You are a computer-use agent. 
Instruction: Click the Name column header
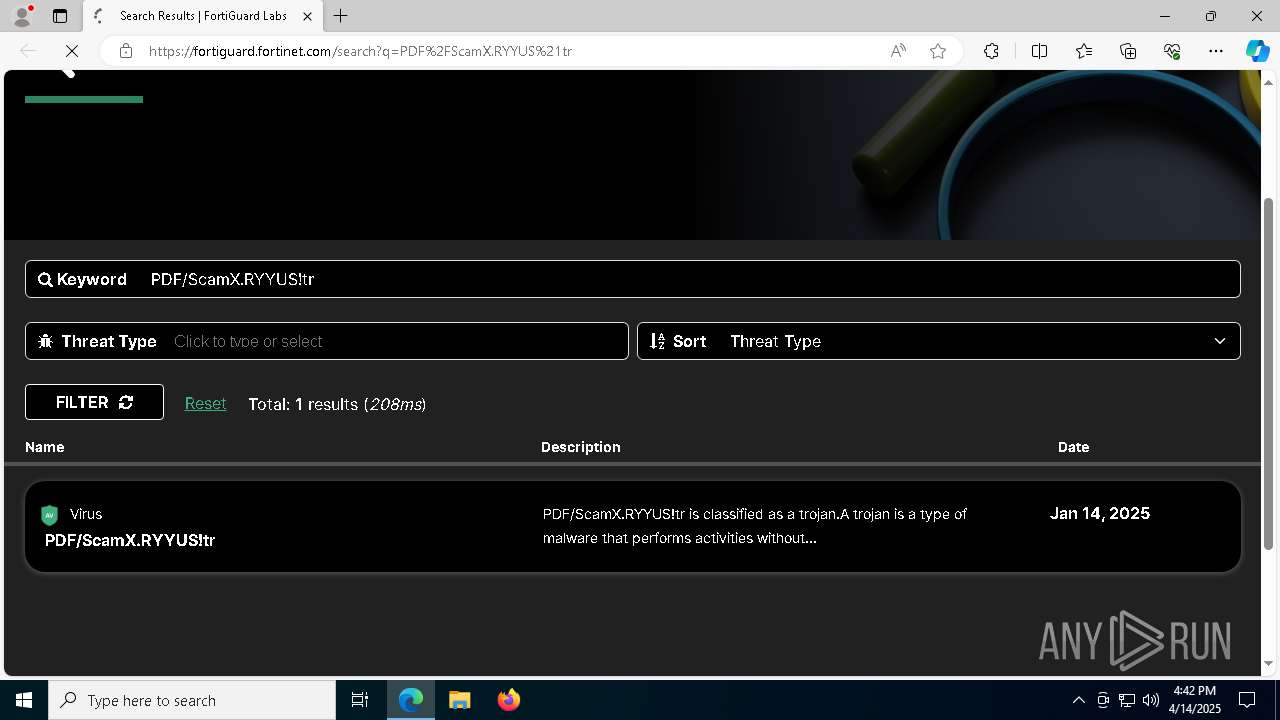pyautogui.click(x=45, y=447)
